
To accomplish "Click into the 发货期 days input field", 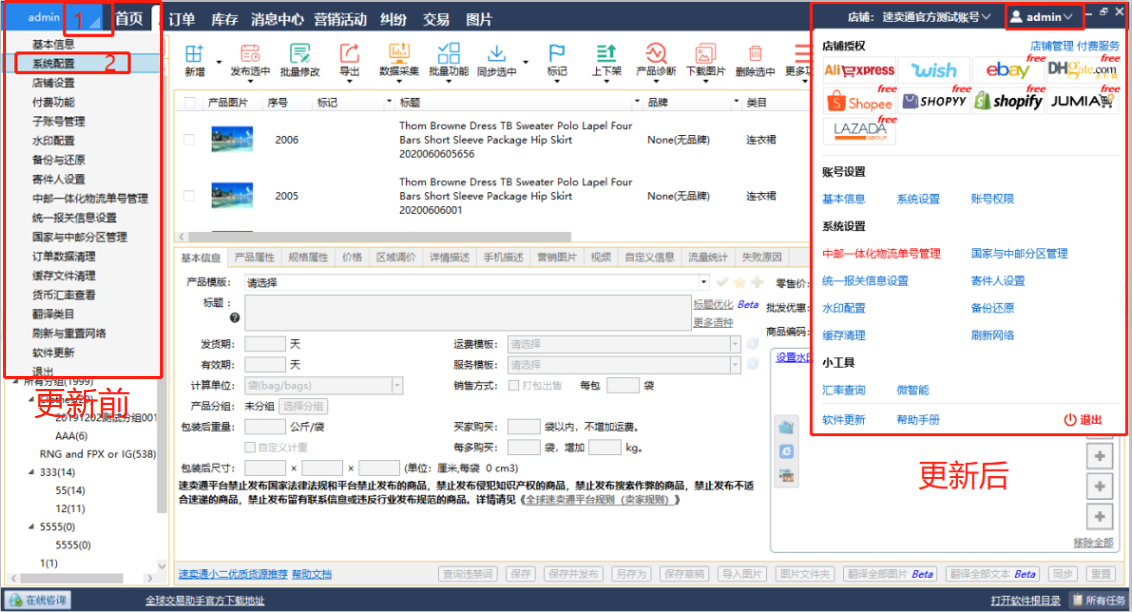I will click(265, 344).
